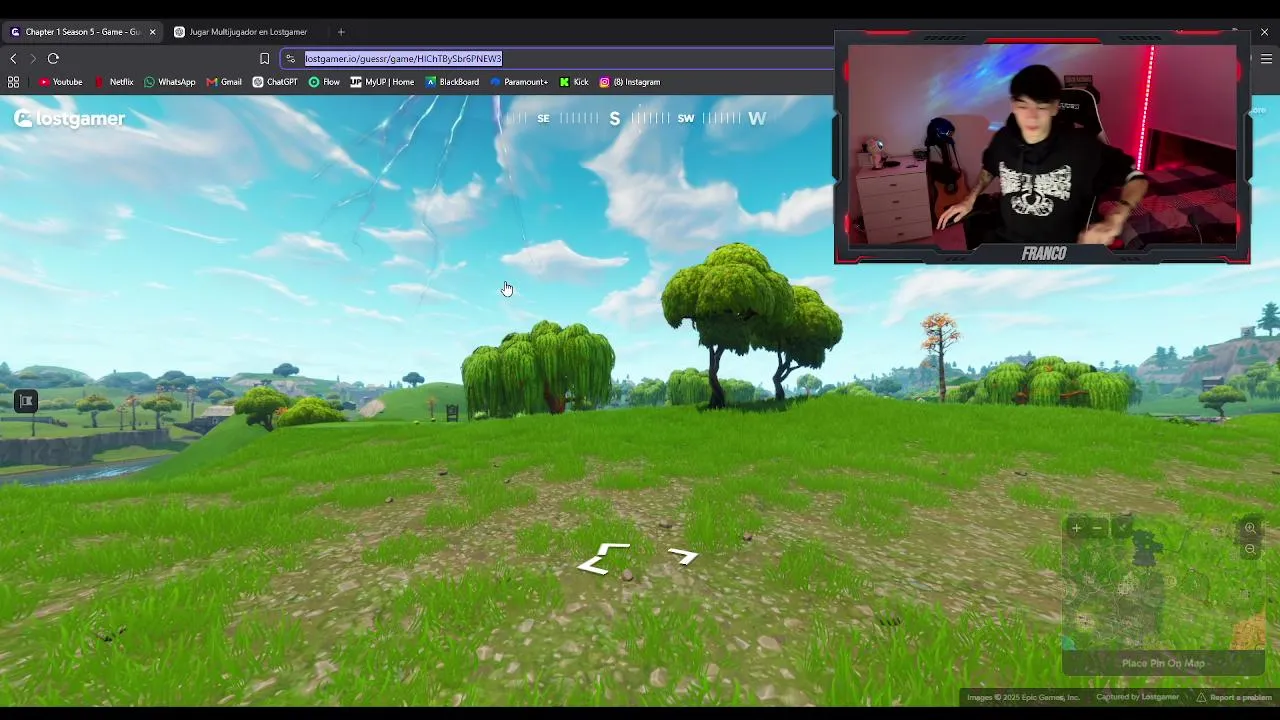This screenshot has height=720, width=1280.
Task: Click the W heading on the compass
Action: (x=757, y=119)
